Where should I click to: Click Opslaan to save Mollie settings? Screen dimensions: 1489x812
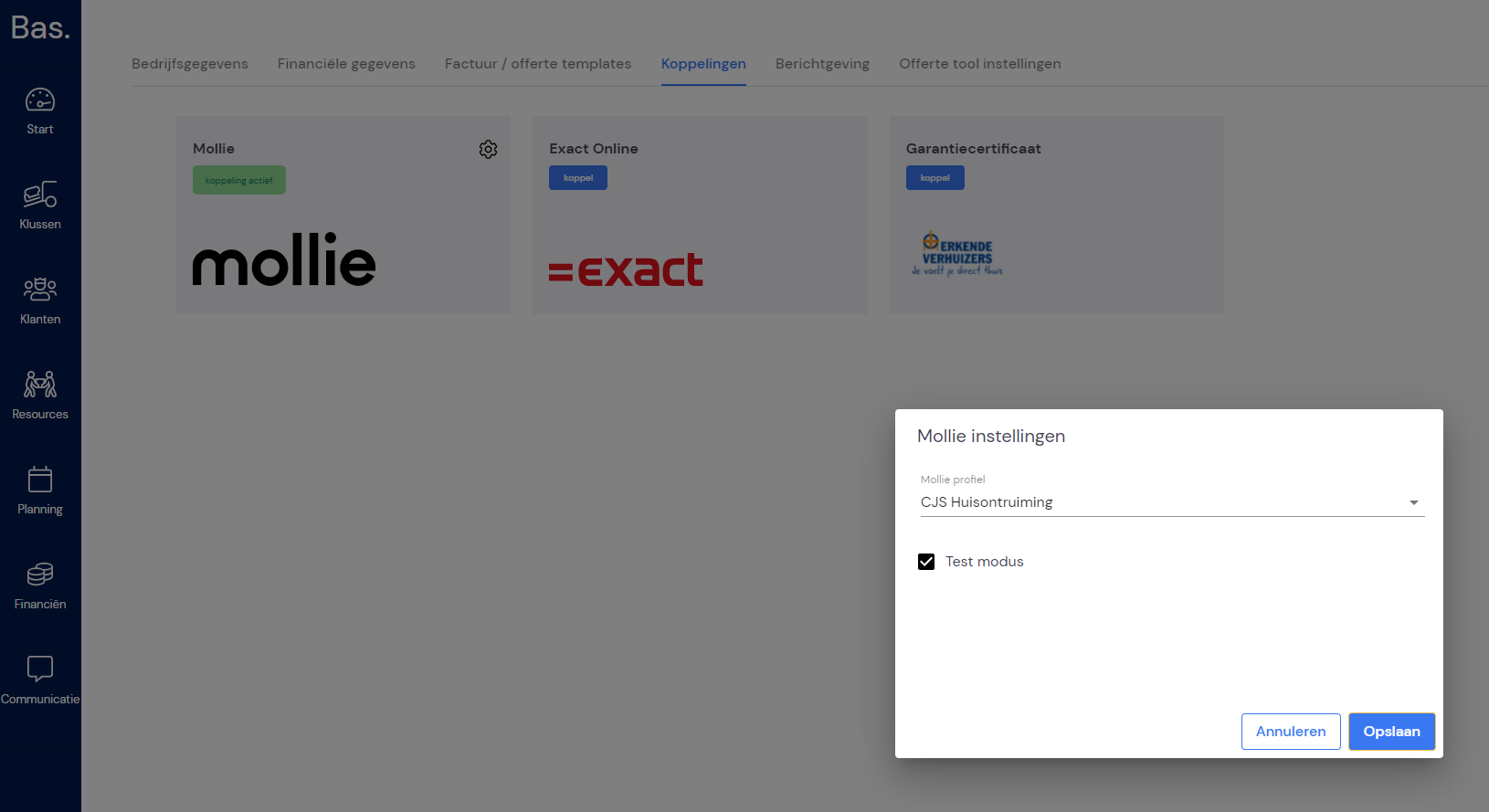tap(1392, 732)
